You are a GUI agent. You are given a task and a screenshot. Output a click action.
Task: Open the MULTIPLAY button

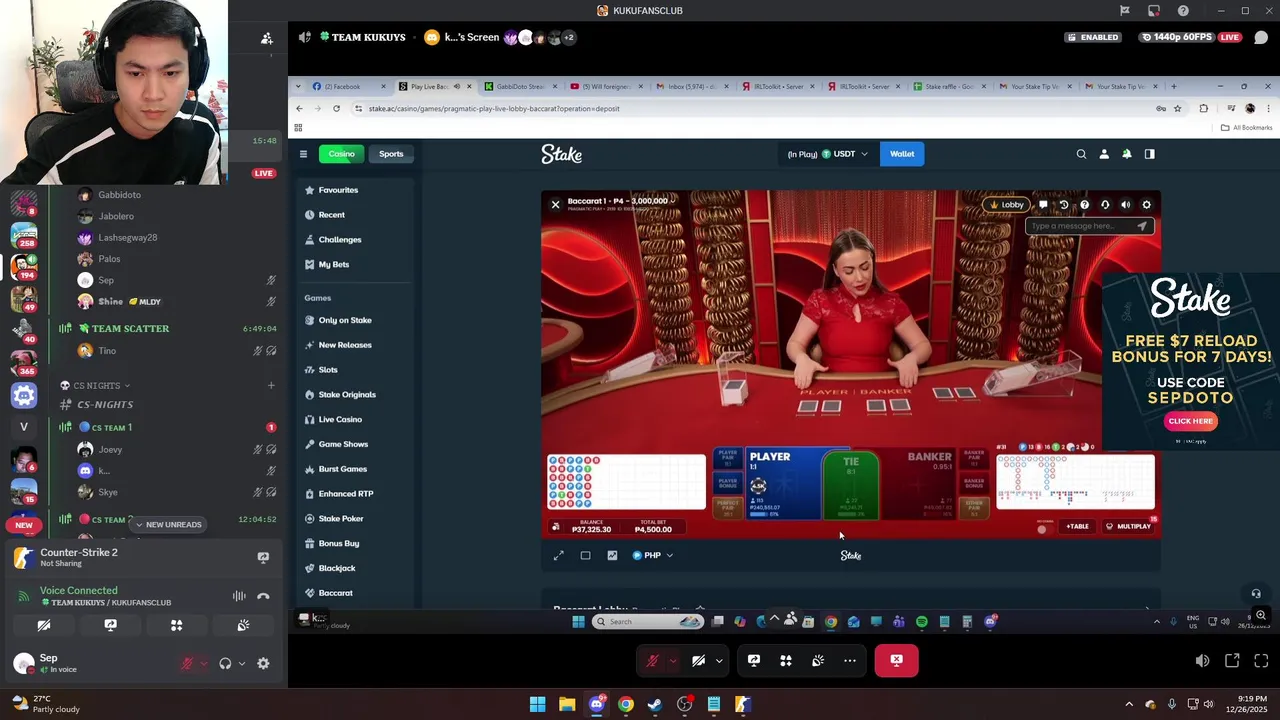coord(1128,526)
